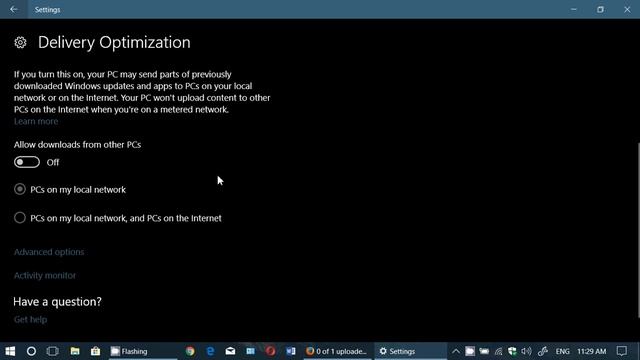
Task: Toggle Allow downloads from other PCs switch
Action: click(27, 162)
